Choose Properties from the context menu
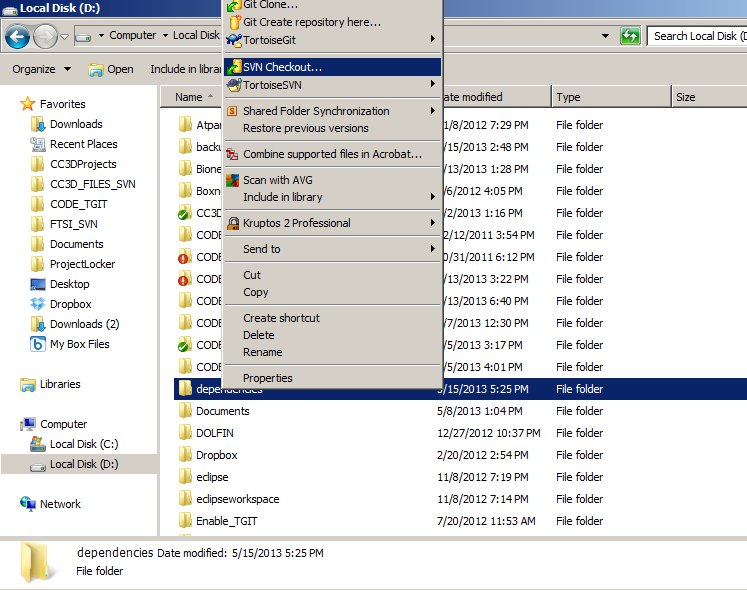This screenshot has height=590, width=747. (268, 378)
